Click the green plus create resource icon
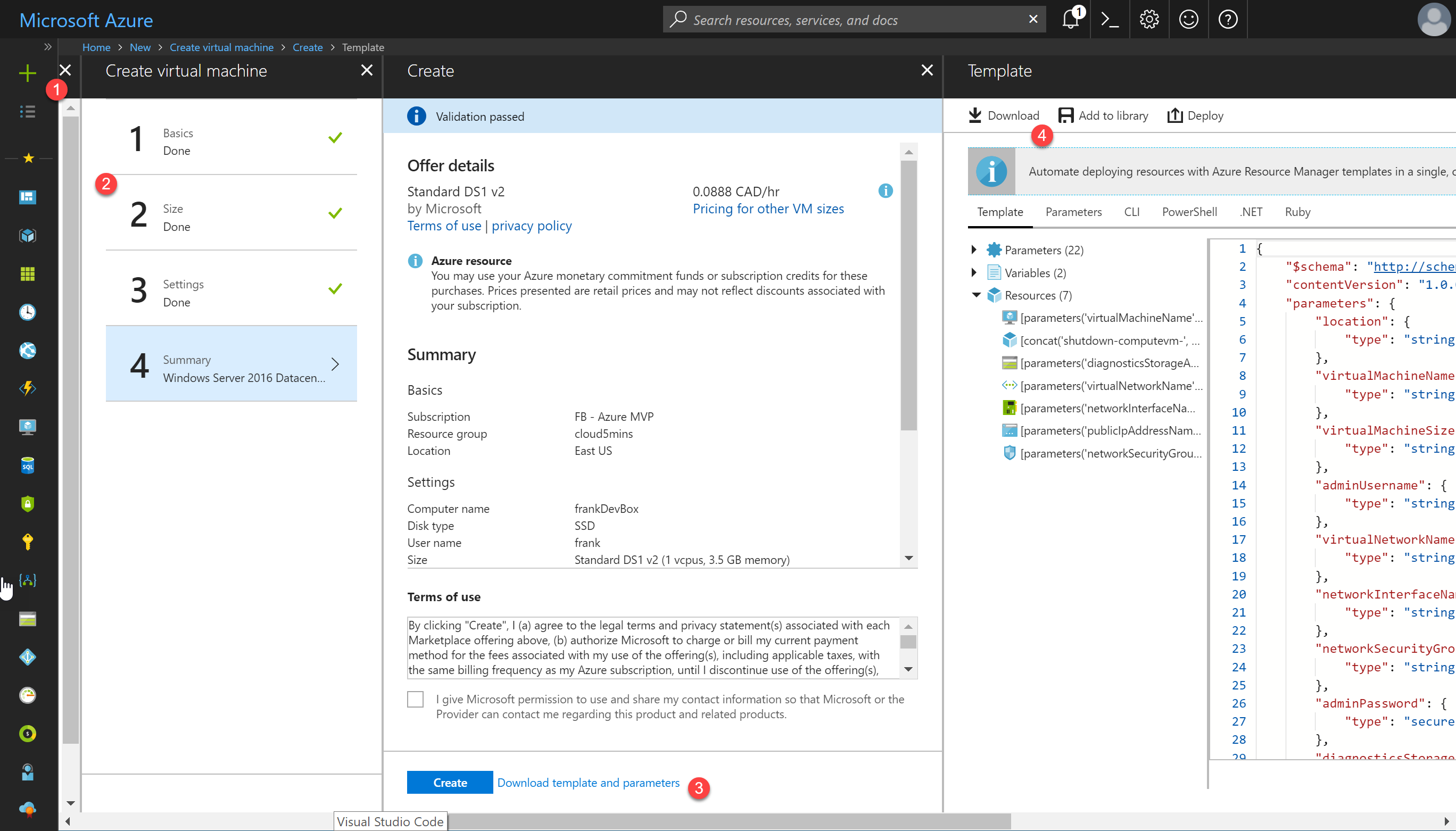This screenshot has height=831, width=1456. click(27, 73)
